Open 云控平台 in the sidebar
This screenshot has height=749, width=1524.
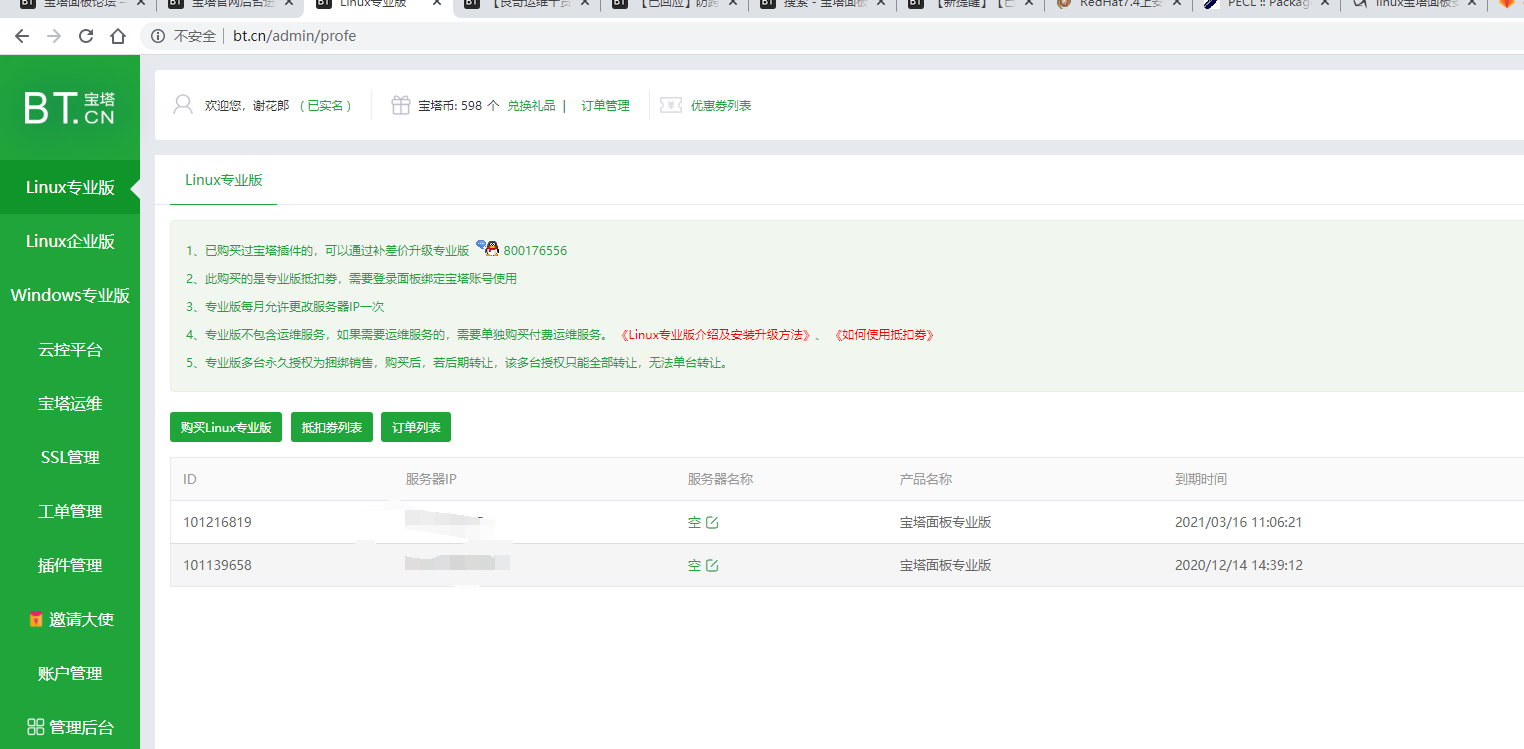click(70, 350)
